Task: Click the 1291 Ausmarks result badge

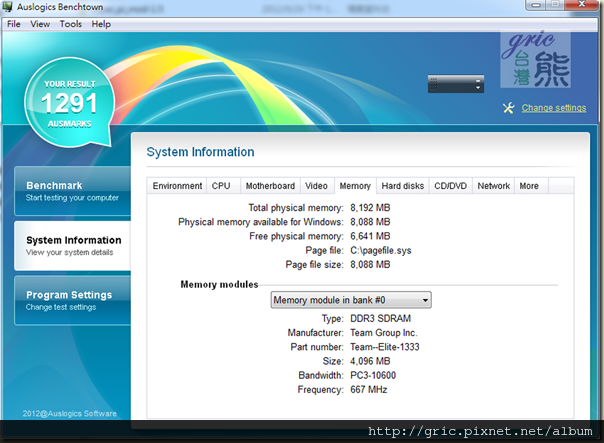Action: point(70,103)
